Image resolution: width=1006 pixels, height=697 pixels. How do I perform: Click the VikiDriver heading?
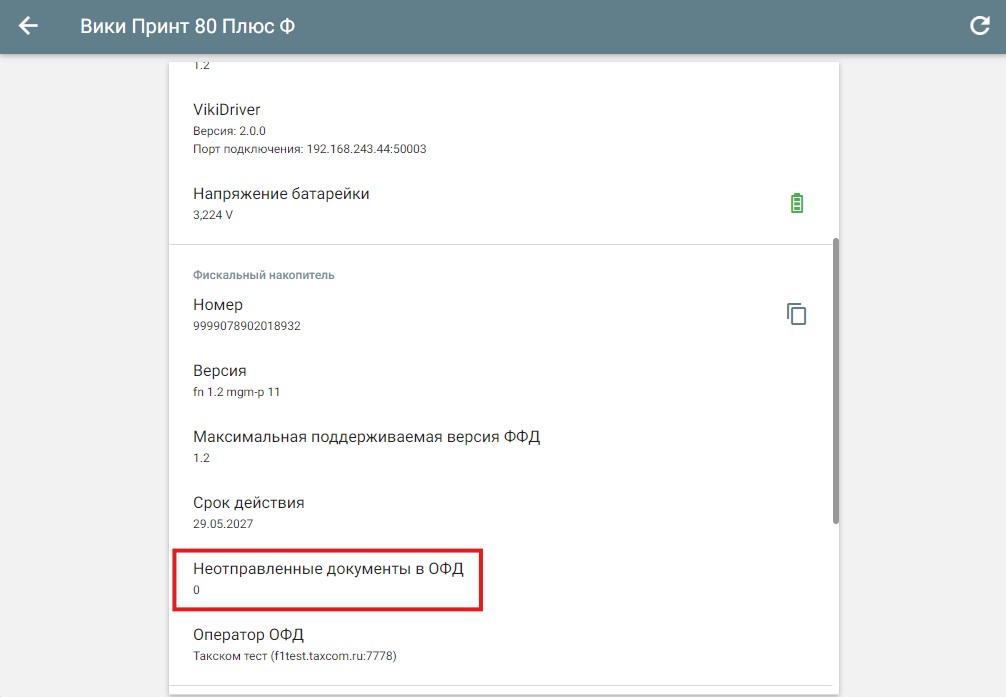pos(226,110)
